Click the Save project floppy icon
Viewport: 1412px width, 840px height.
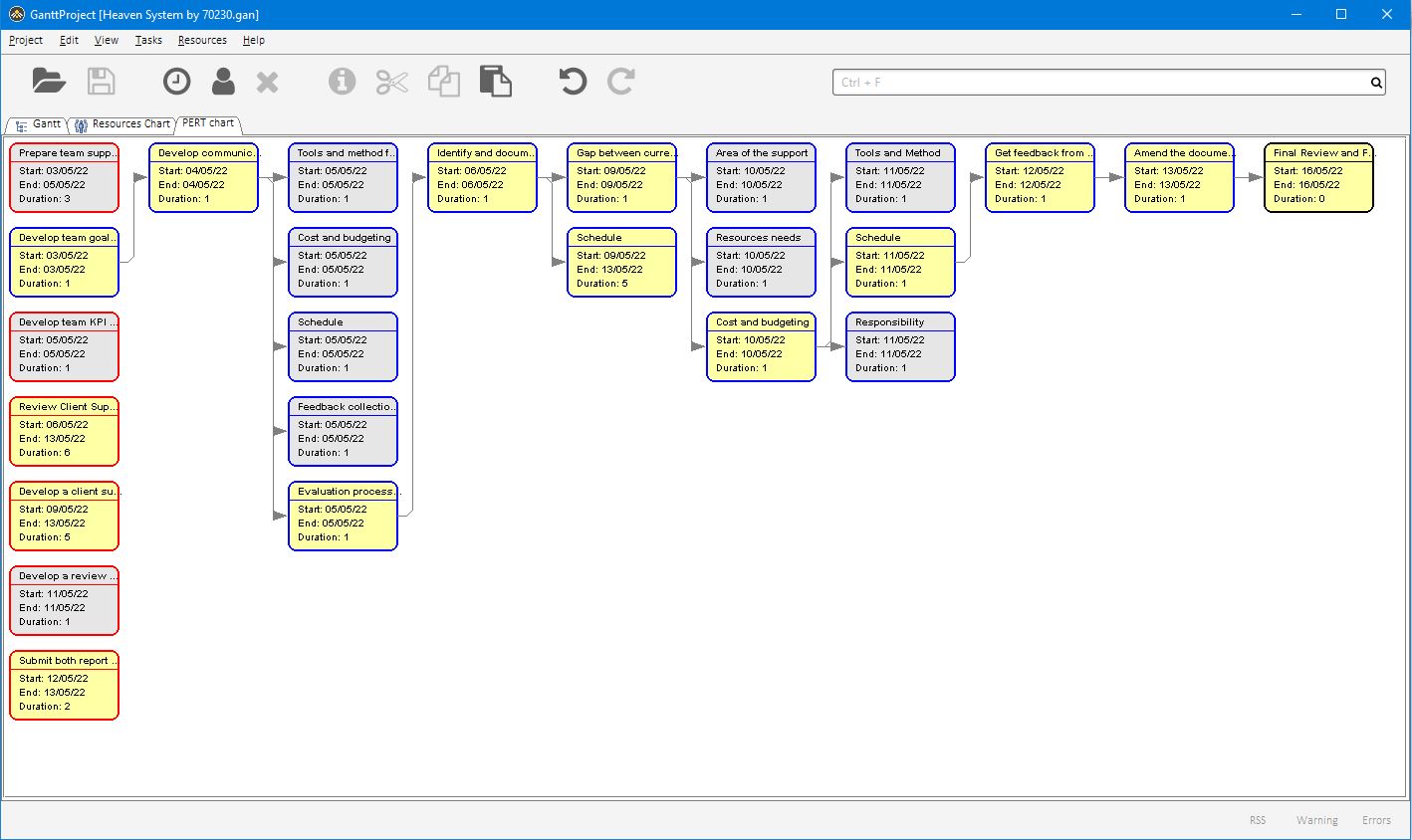pos(102,81)
